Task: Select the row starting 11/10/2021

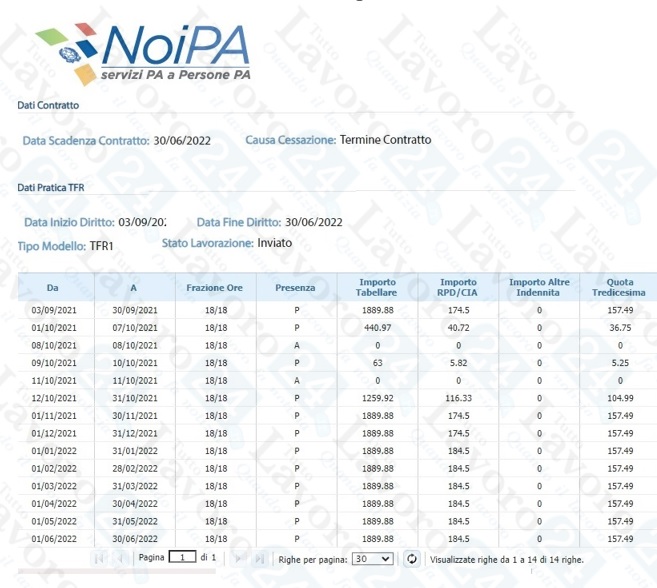Action: (337, 381)
